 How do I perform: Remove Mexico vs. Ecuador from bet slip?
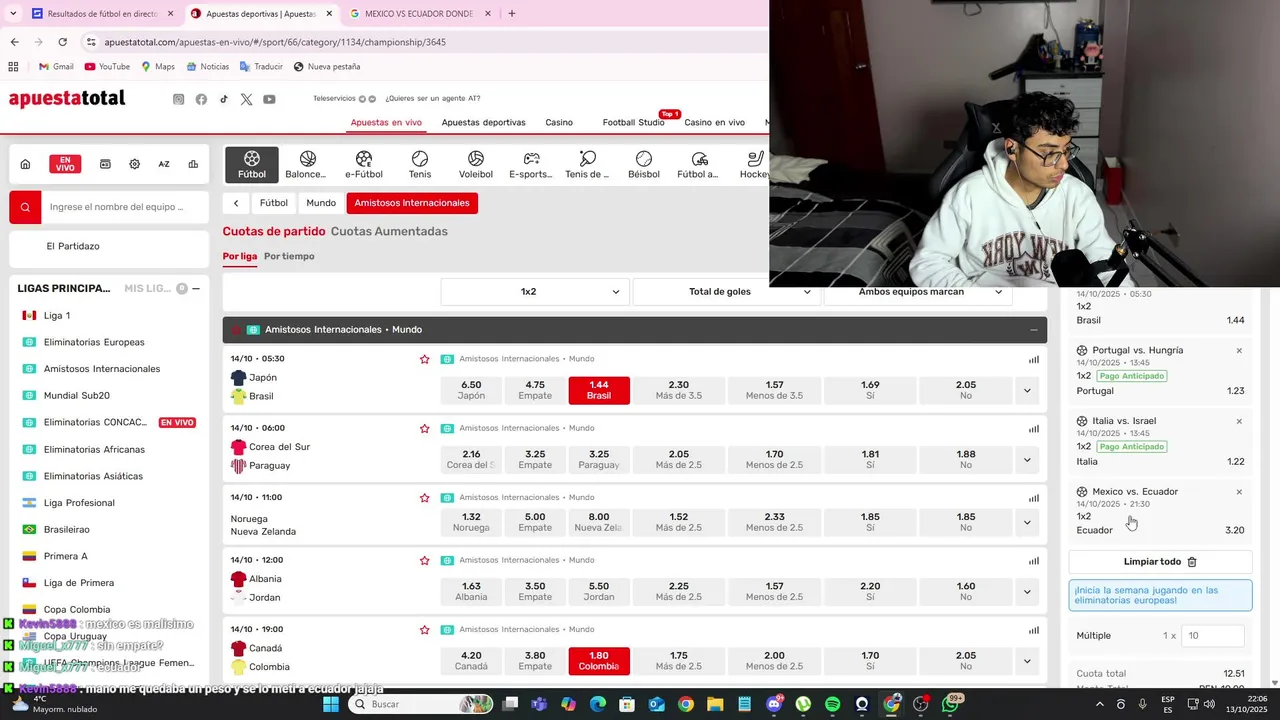pos(1239,492)
